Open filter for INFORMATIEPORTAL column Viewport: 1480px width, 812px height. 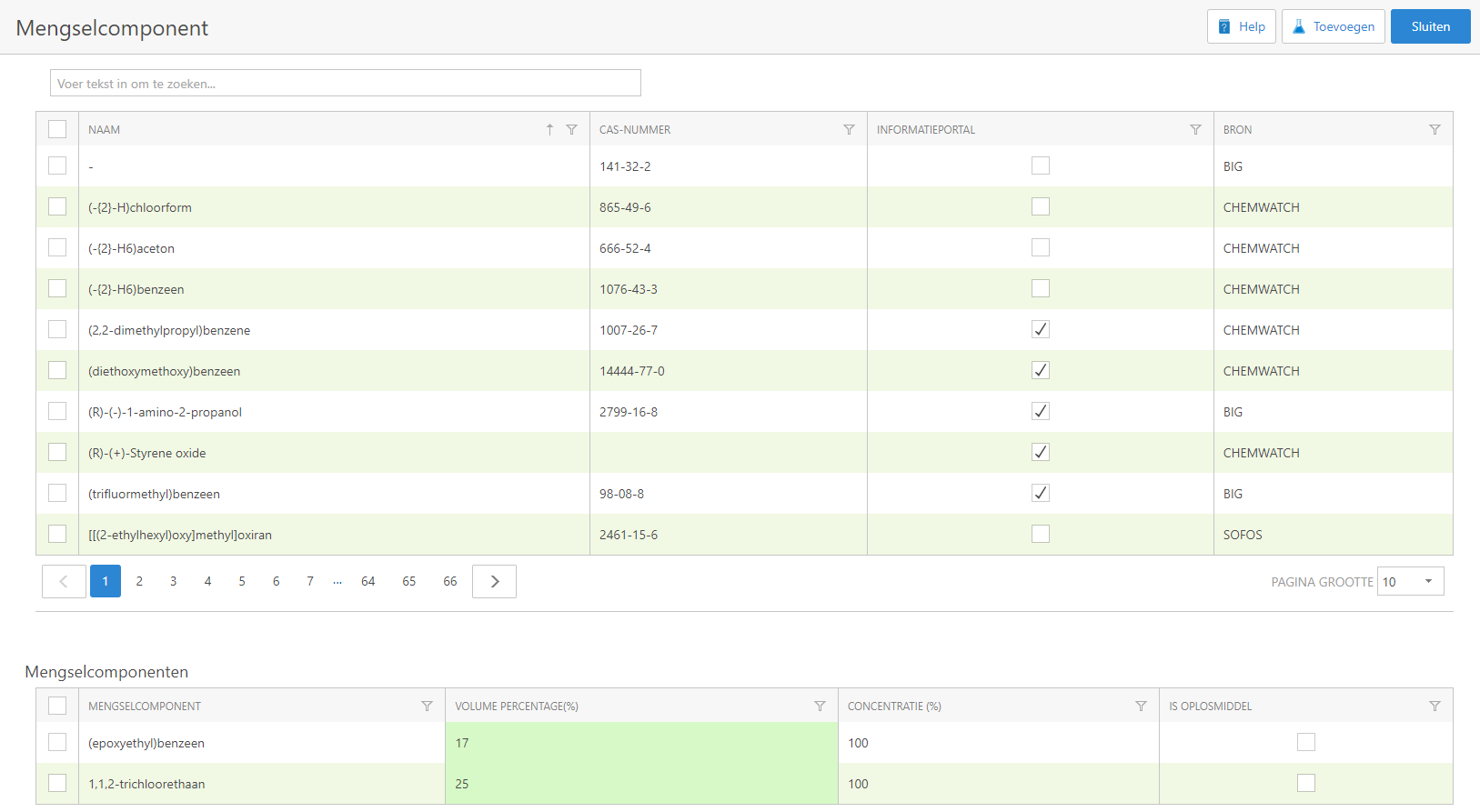click(x=1195, y=130)
